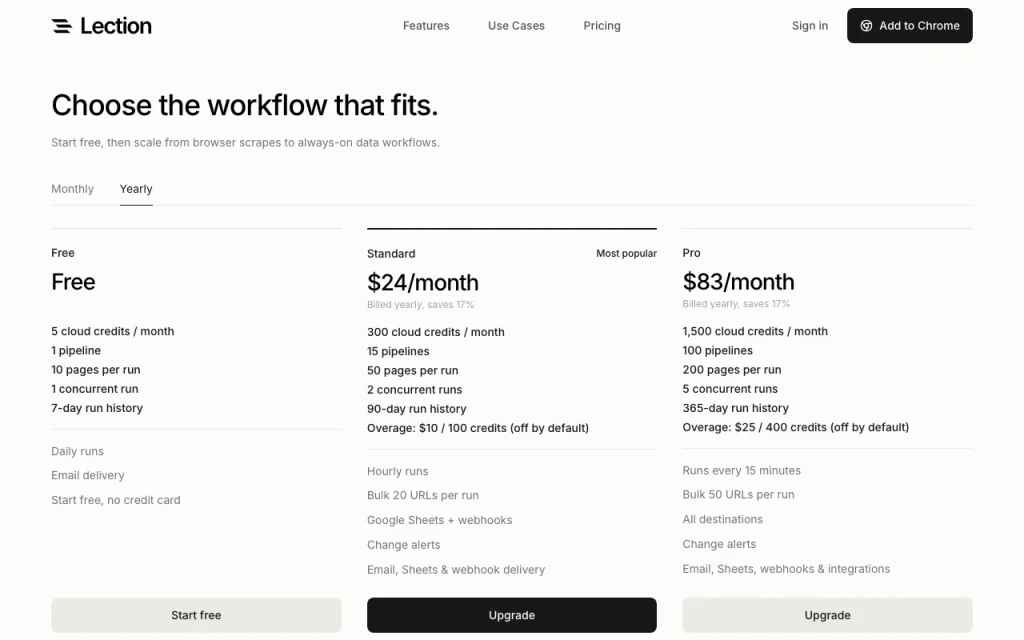Click the "Hourly runs" feature text
The width and height of the screenshot is (1024, 640).
[x=398, y=472]
